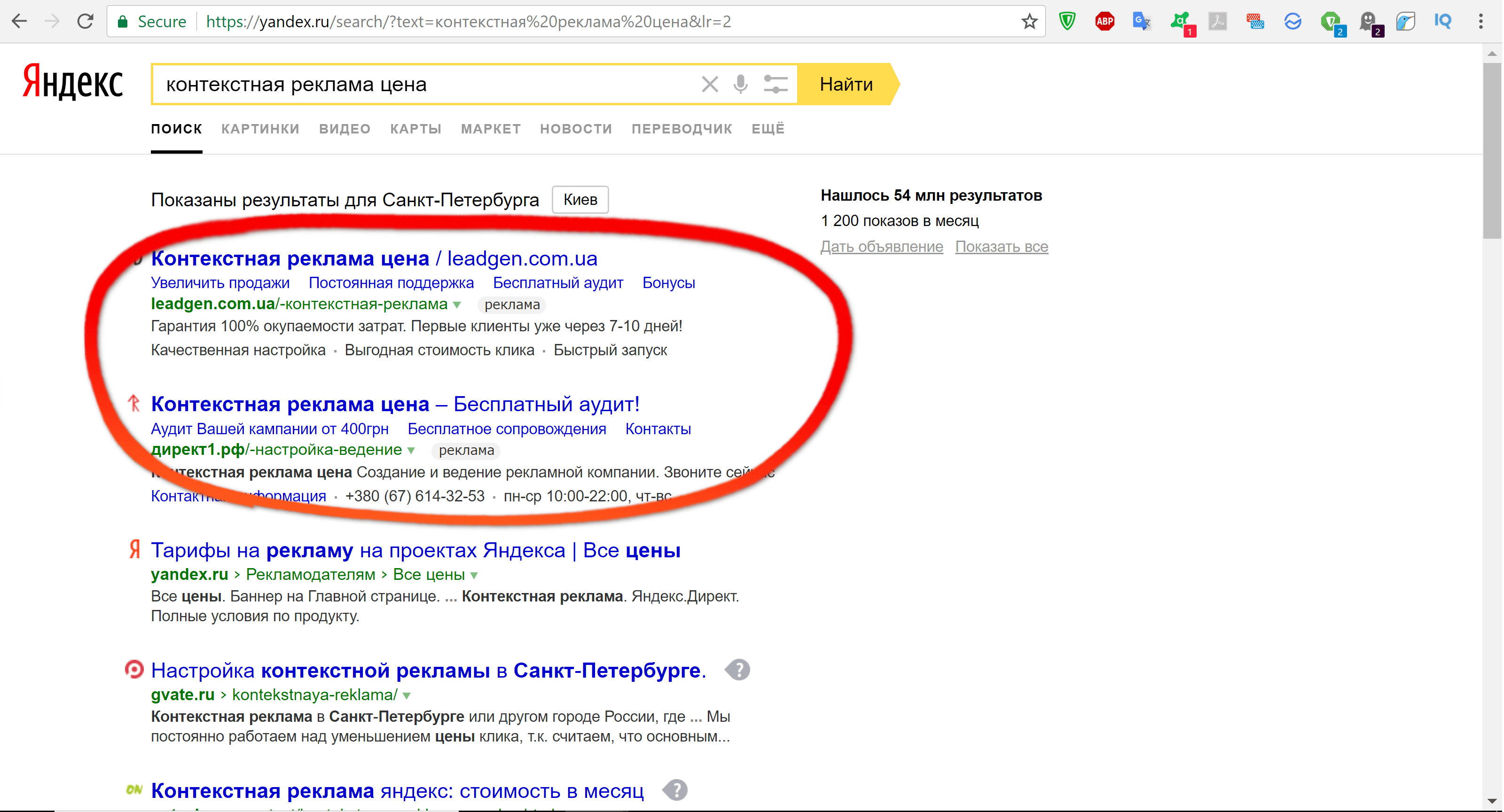This screenshot has width=1504, height=812.
Task: Open advanced search settings sliders icon
Action: tap(776, 84)
